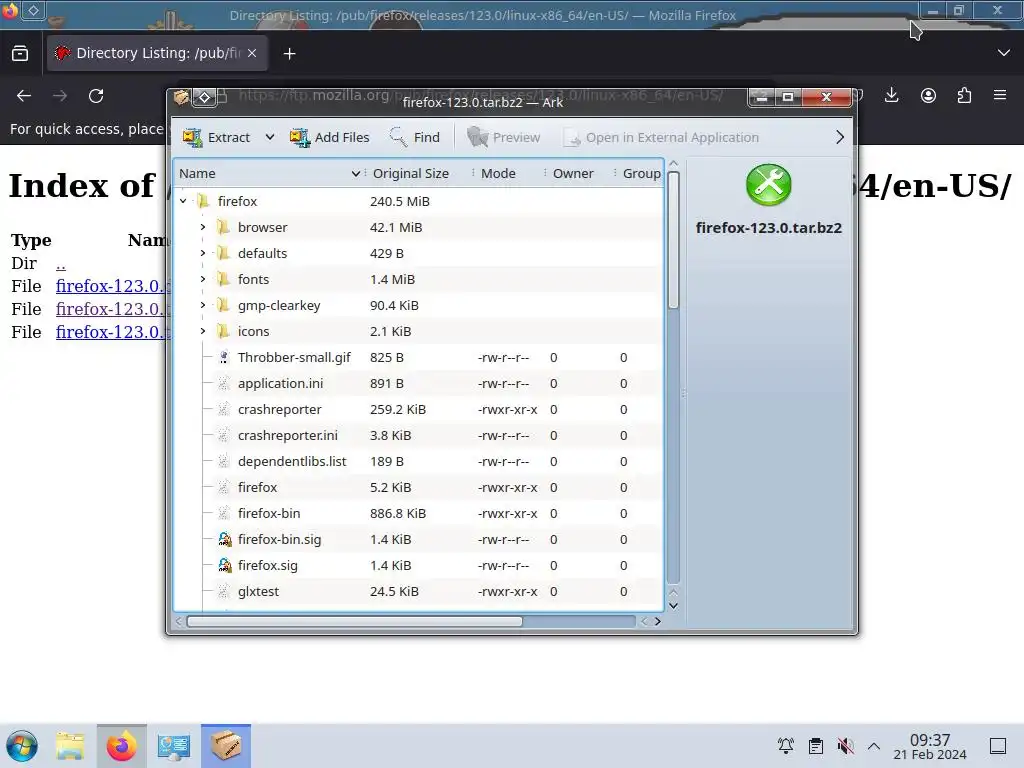Select the firefox-bin file row
The width and height of the screenshot is (1024, 768).
click(x=419, y=513)
